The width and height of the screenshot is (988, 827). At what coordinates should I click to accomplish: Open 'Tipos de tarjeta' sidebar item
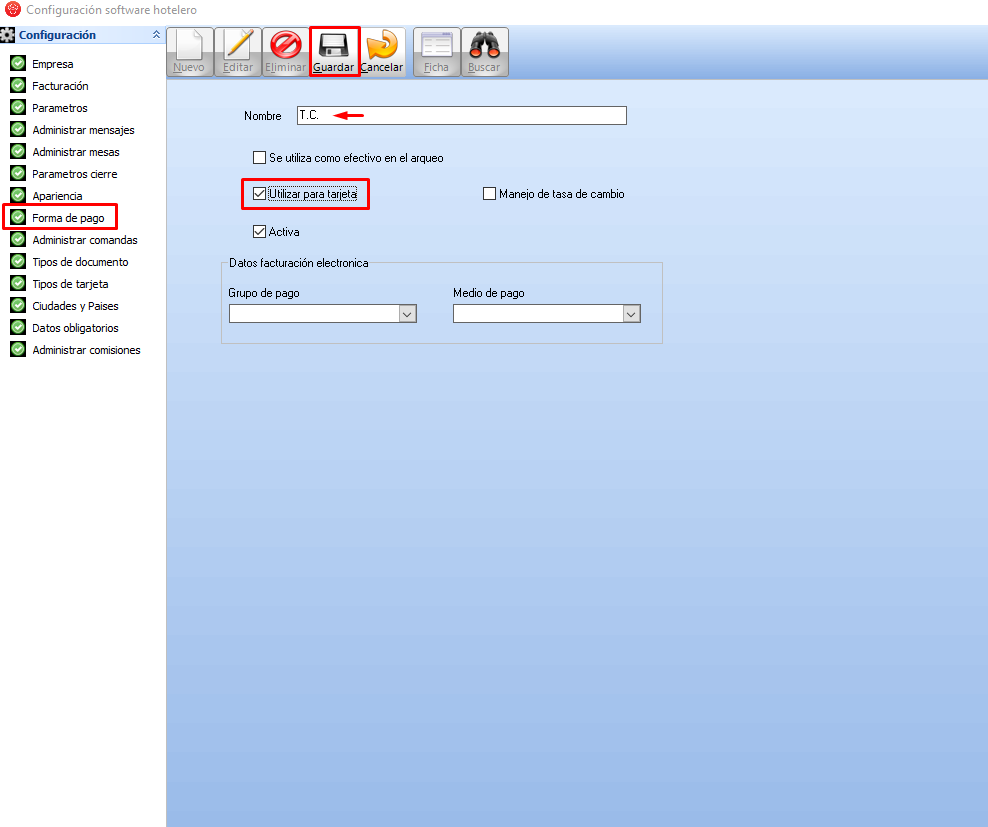(x=70, y=284)
